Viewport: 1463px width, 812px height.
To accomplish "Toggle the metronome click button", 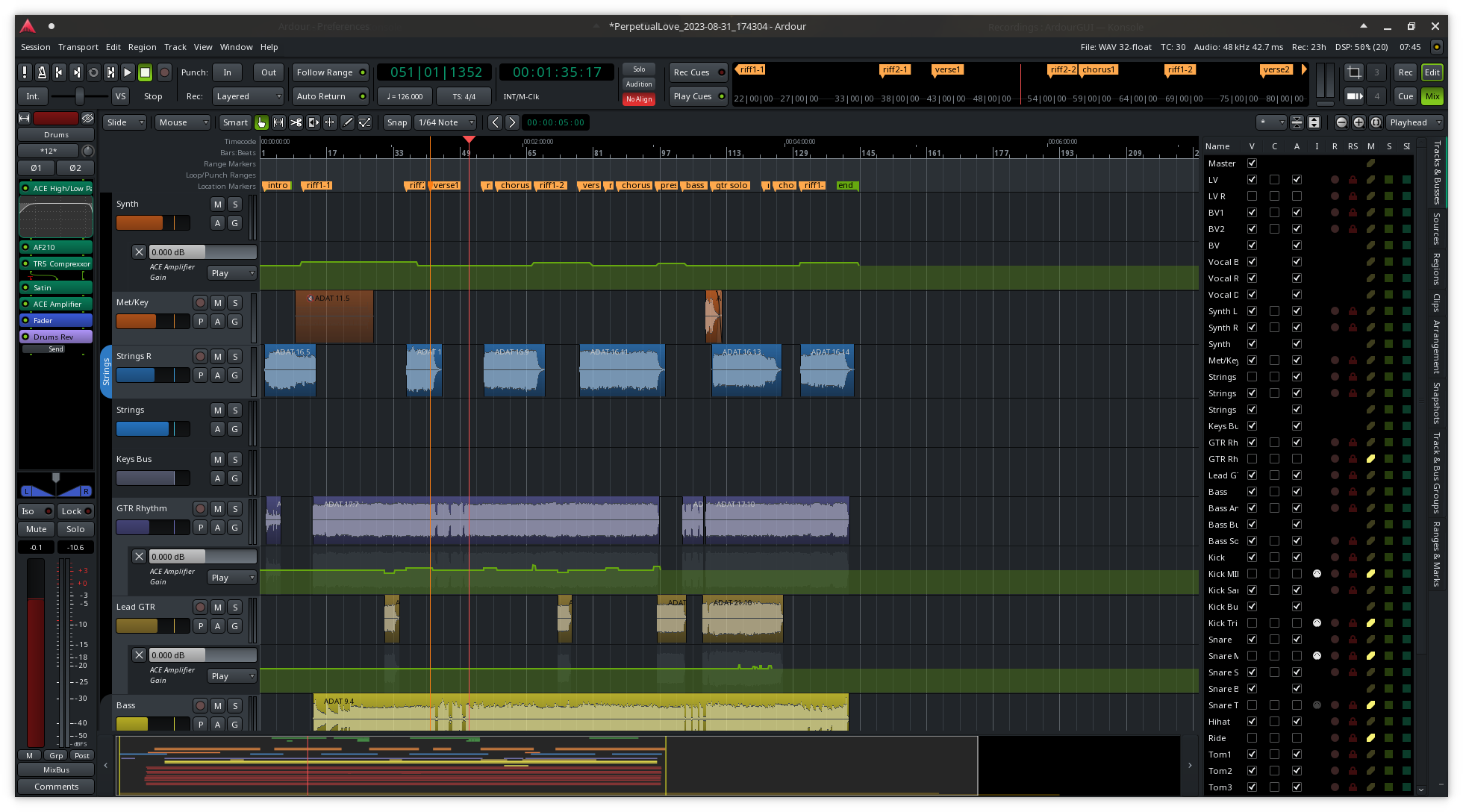I will (x=42, y=72).
